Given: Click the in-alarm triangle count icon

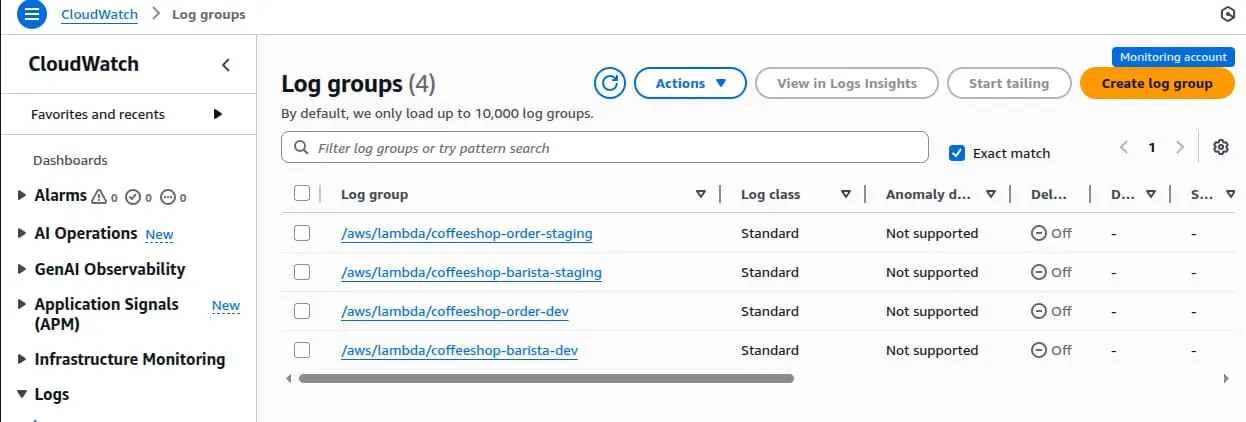Looking at the screenshot, I should 98,197.
